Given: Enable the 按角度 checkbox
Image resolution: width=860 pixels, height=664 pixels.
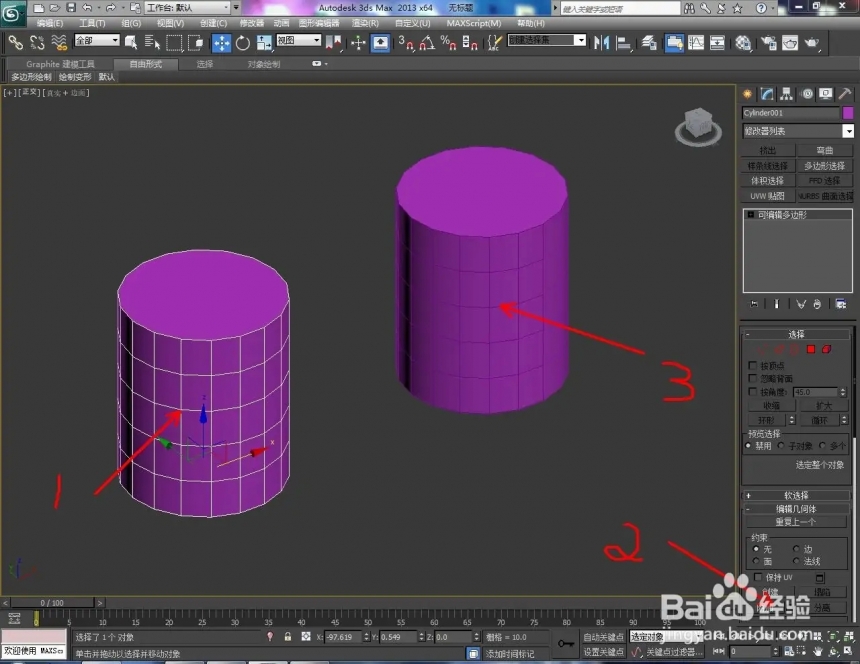Looking at the screenshot, I should tap(752, 391).
